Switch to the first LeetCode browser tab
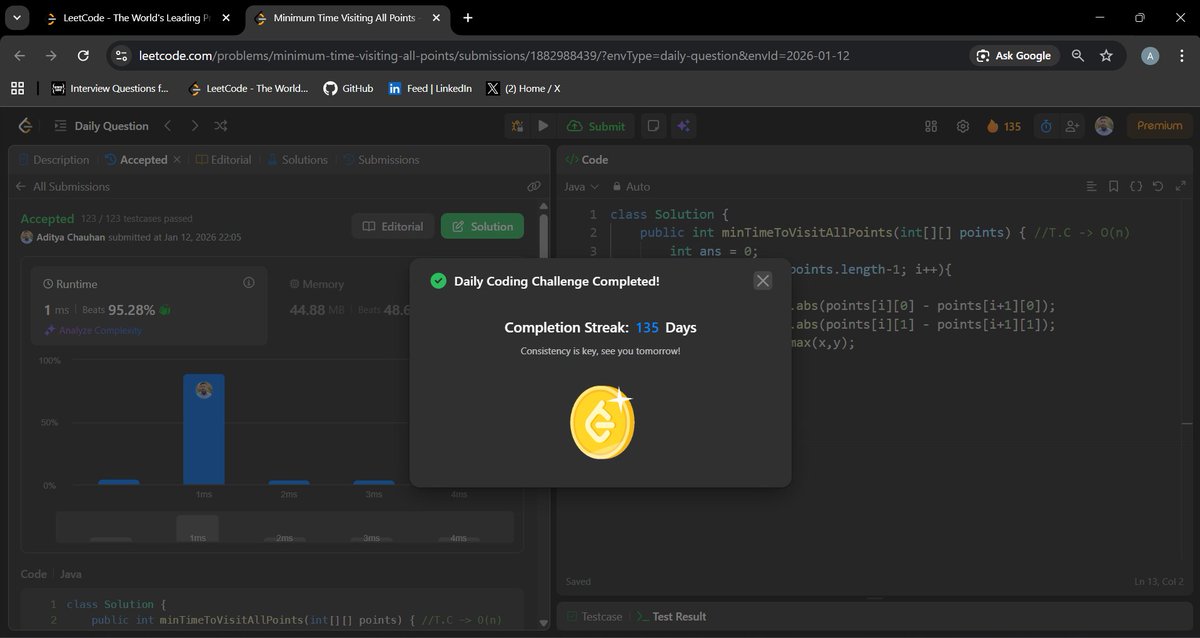The height and width of the screenshot is (638, 1200). click(x=136, y=18)
